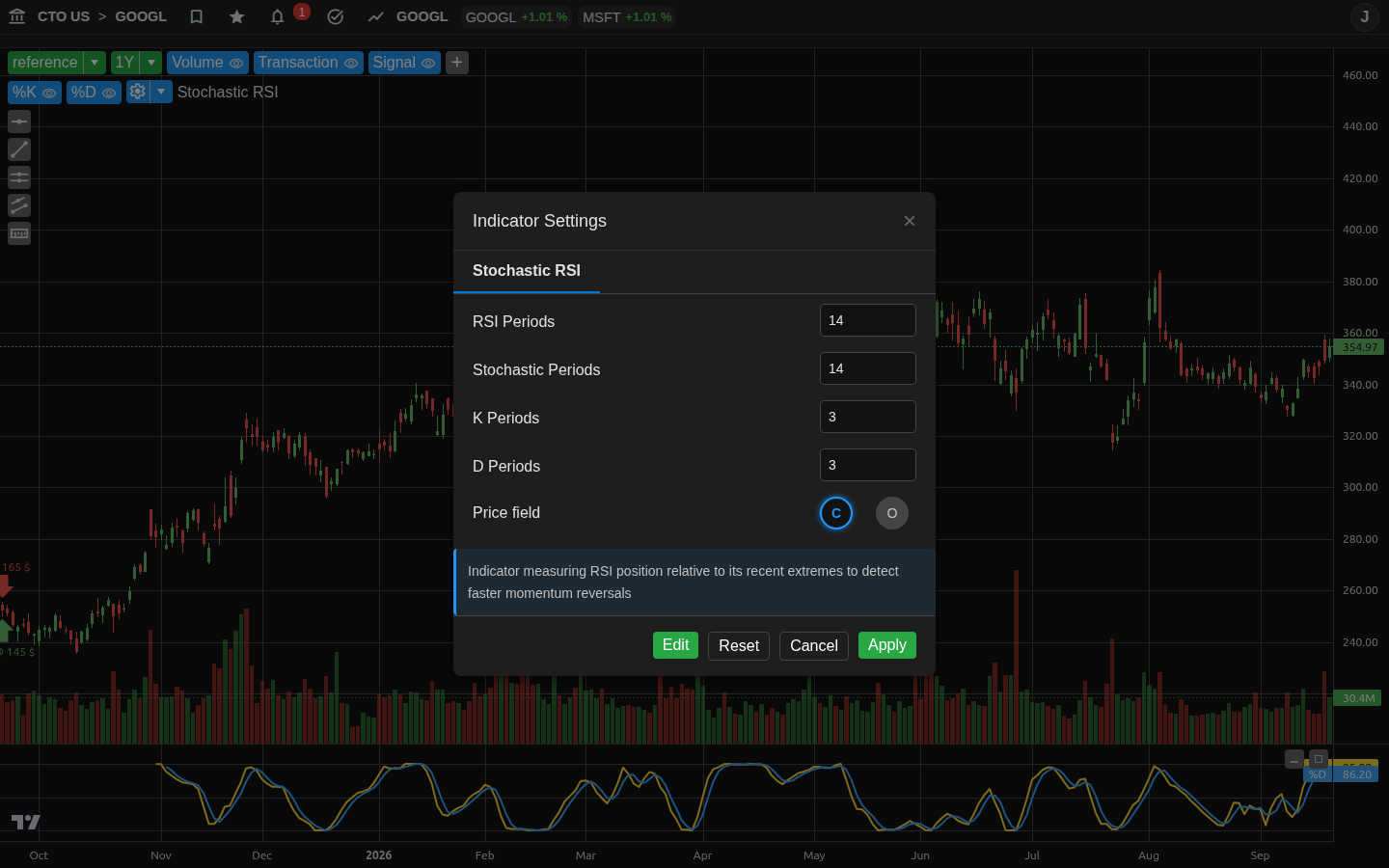Toggle Volume indicator visibility
The height and width of the screenshot is (868, 1389).
(x=236, y=63)
